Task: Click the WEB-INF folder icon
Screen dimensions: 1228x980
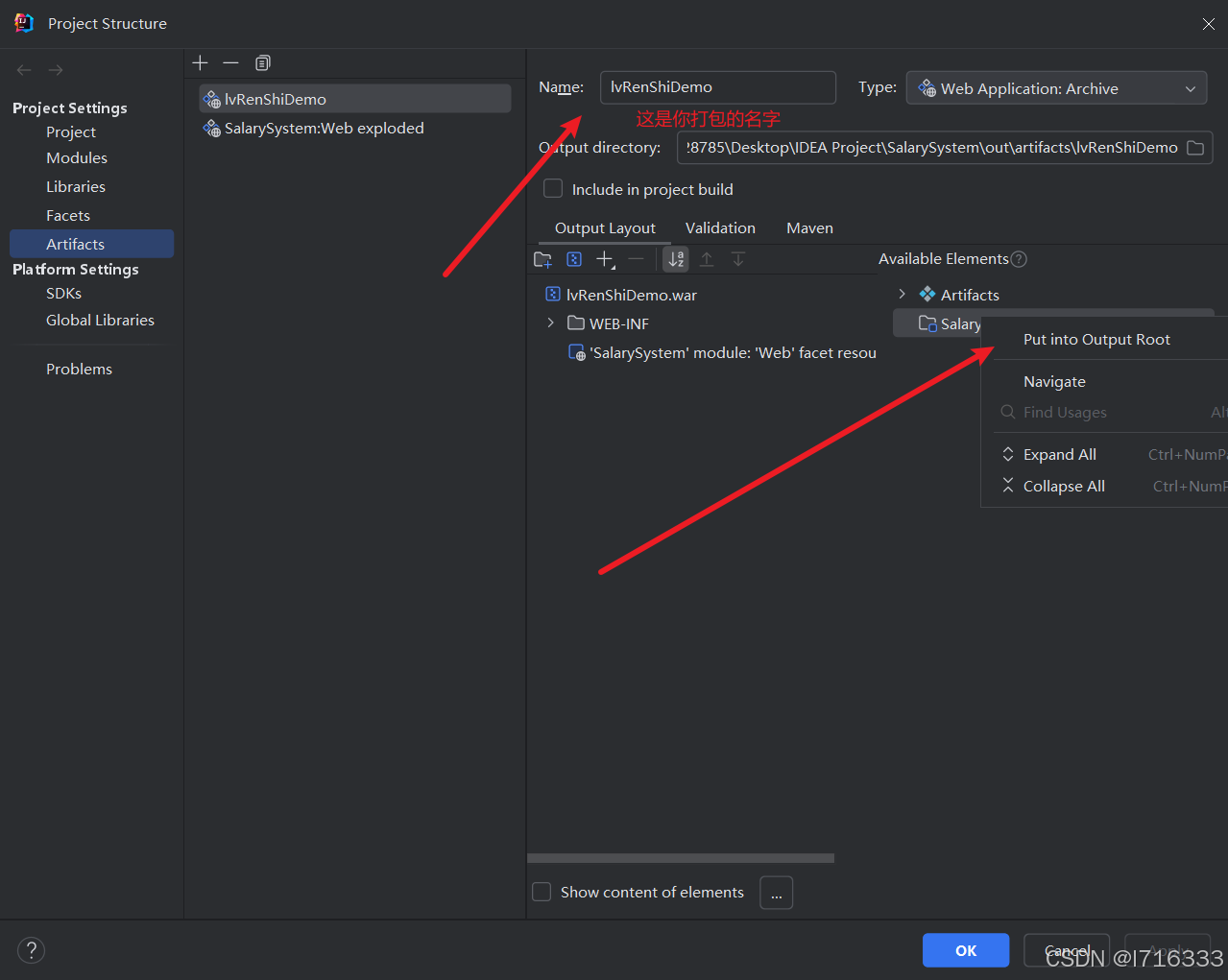Action: (576, 323)
